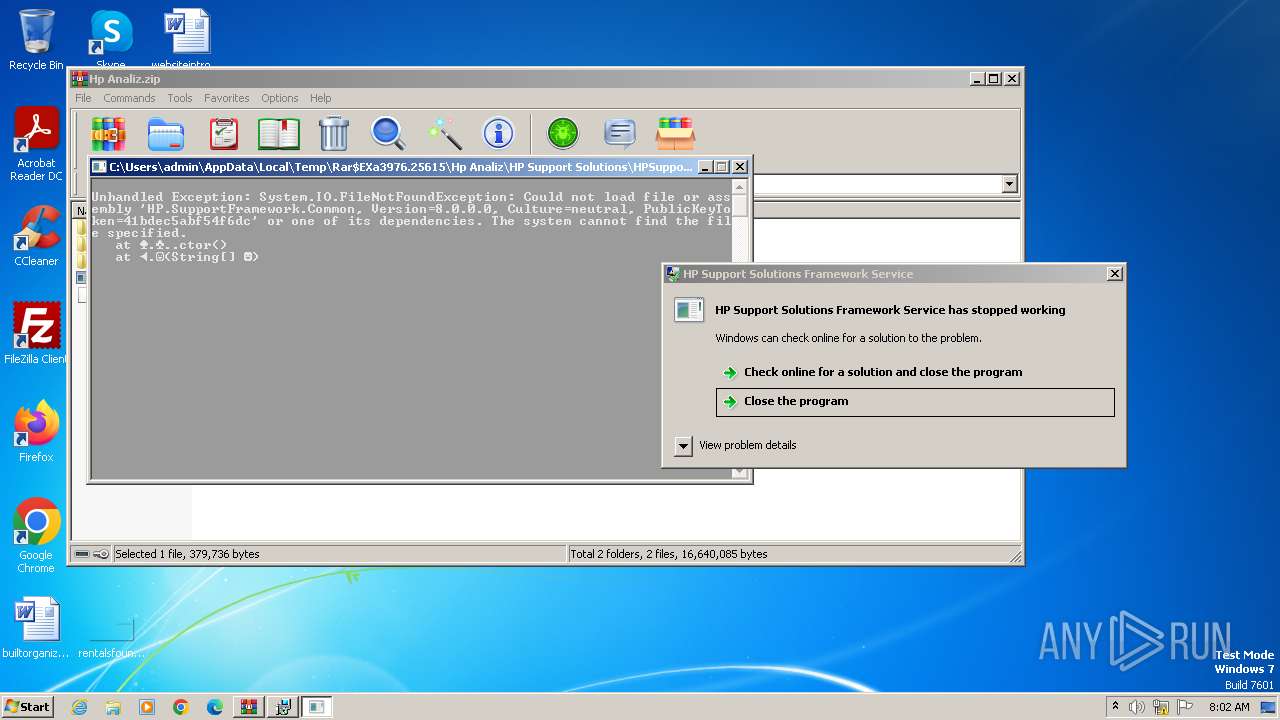The height and width of the screenshot is (720, 1280).
Task: Close the HP Support Solutions error dialog
Action: (1115, 274)
